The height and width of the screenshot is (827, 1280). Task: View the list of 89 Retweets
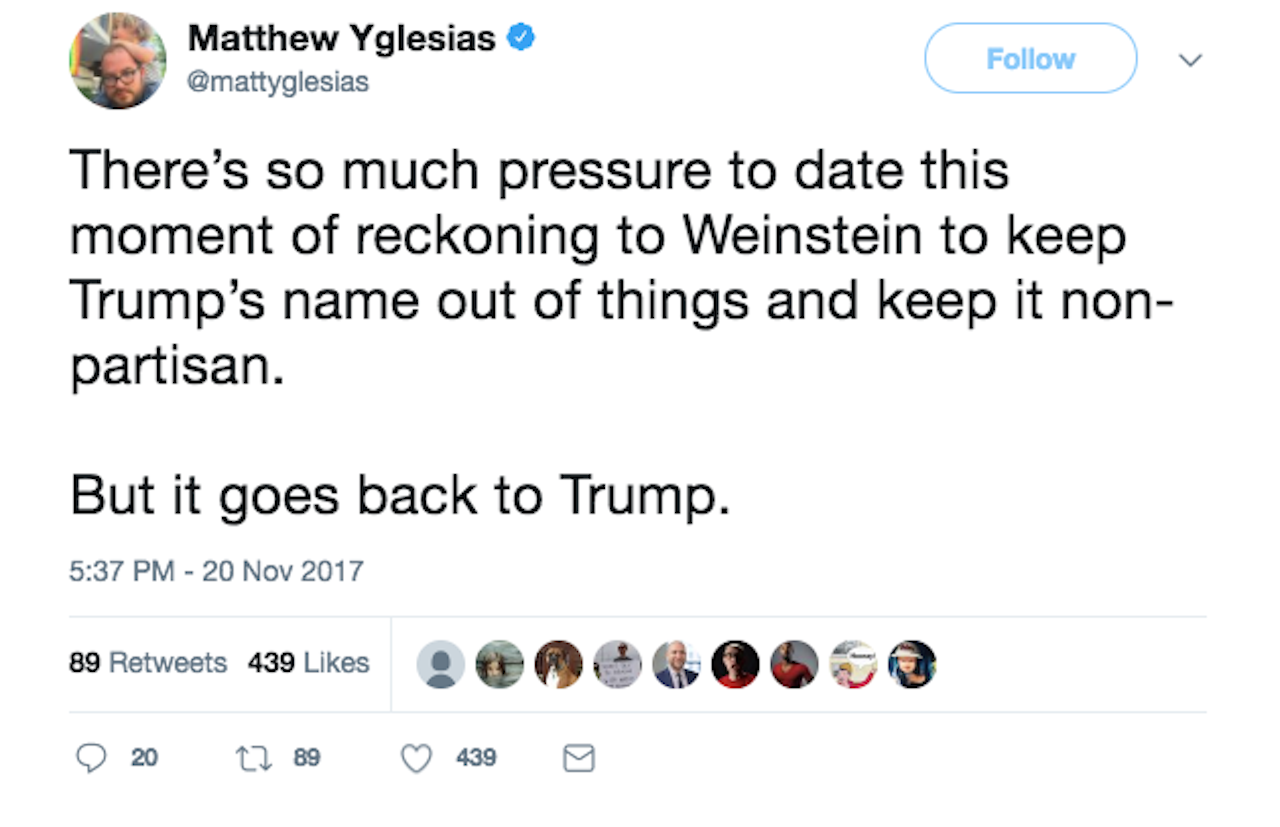point(148,663)
